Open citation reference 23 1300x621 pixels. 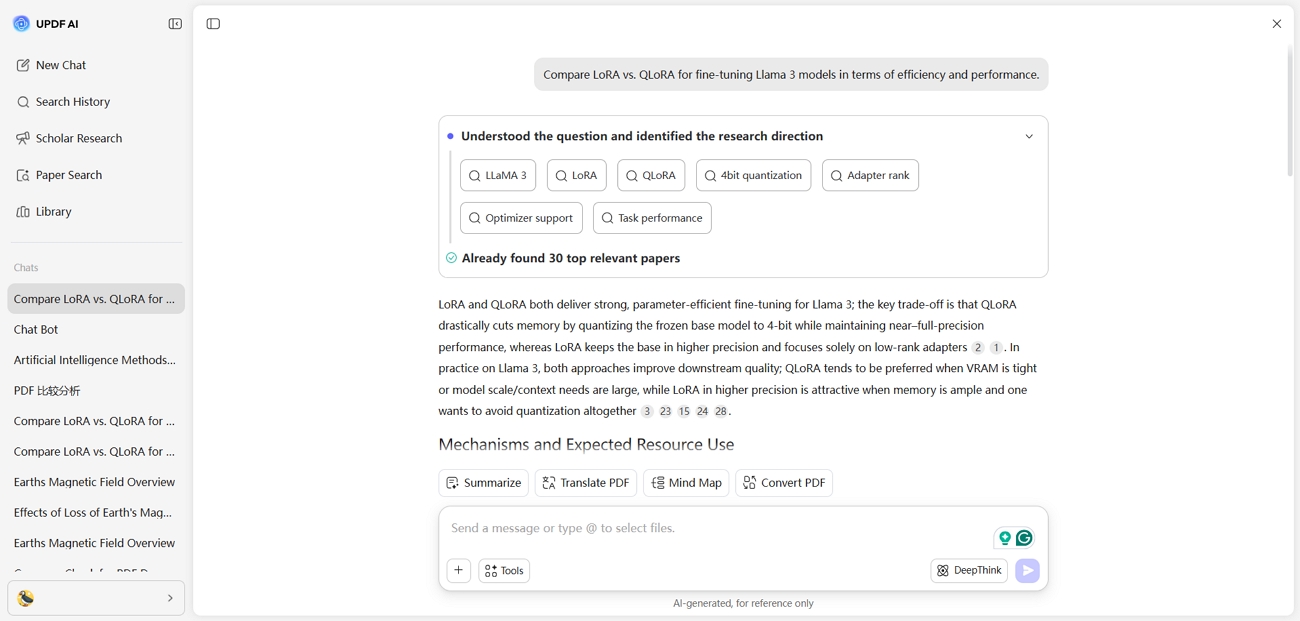pyautogui.click(x=665, y=411)
